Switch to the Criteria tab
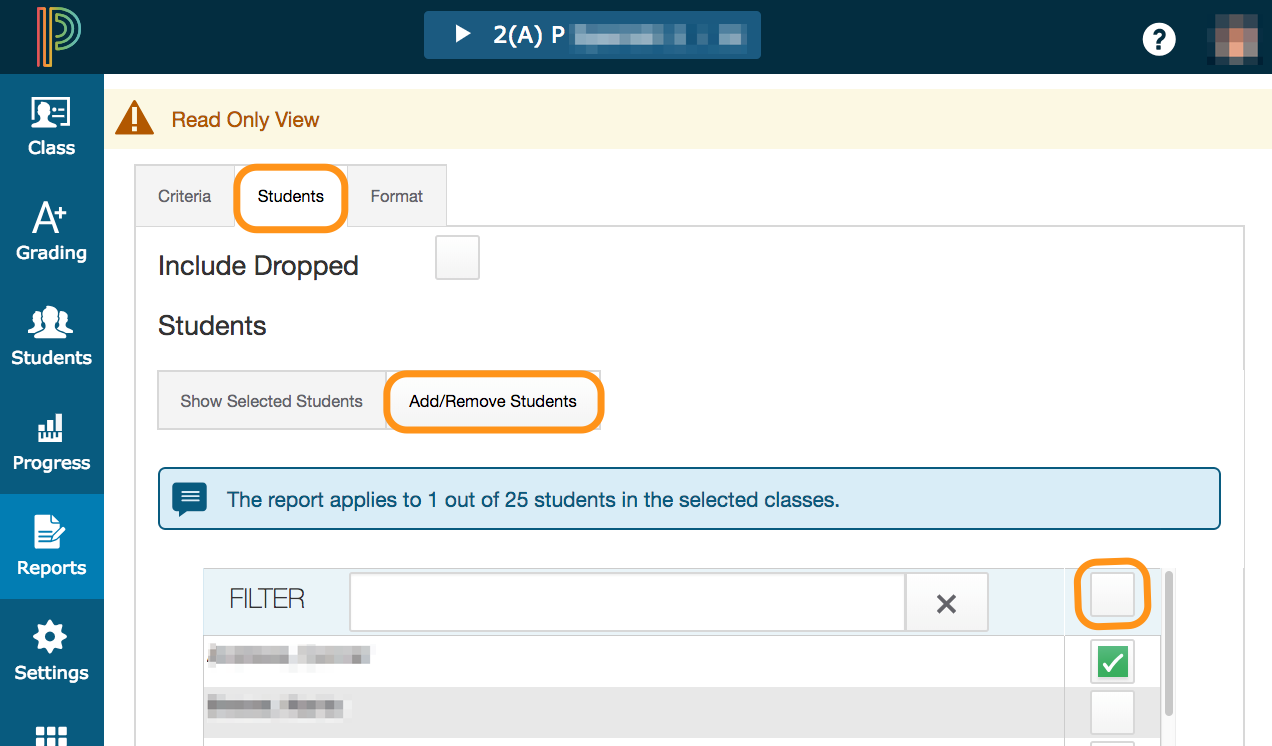Image resolution: width=1272 pixels, height=746 pixels. click(x=184, y=196)
